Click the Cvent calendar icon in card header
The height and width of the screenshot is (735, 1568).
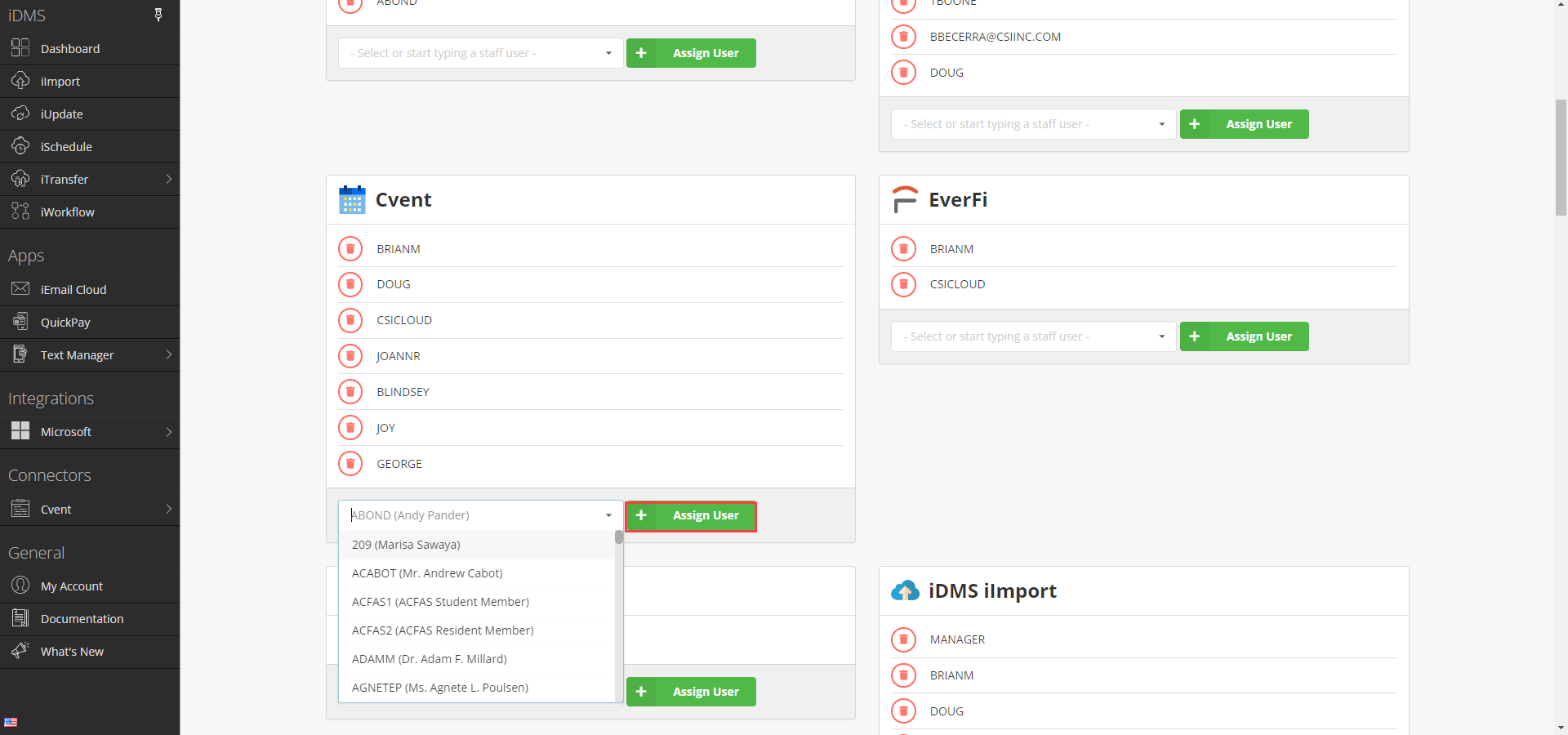pos(352,200)
